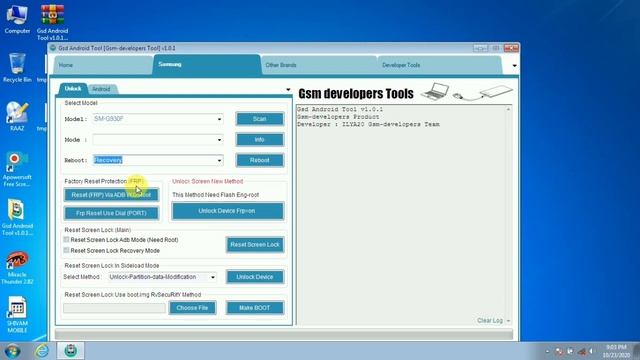Click the Unlock Device button
Viewport: 640px width, 360px height.
(x=255, y=277)
